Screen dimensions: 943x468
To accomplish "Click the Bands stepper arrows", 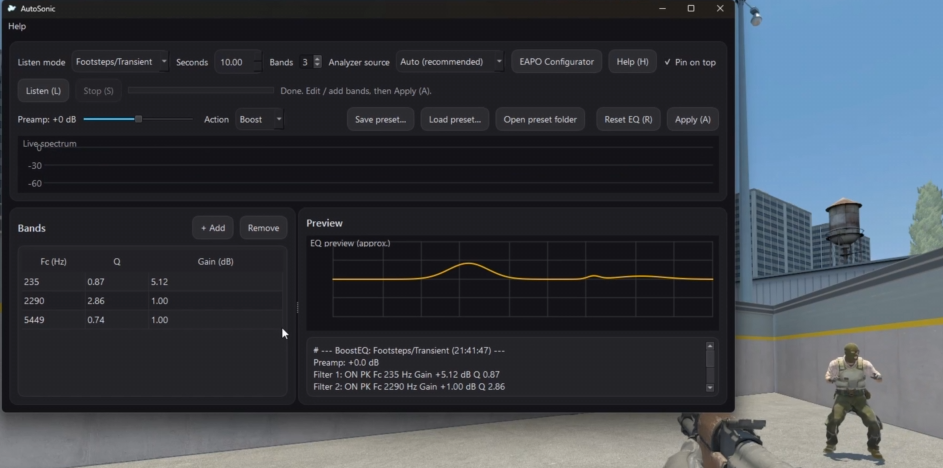I will (x=318, y=62).
